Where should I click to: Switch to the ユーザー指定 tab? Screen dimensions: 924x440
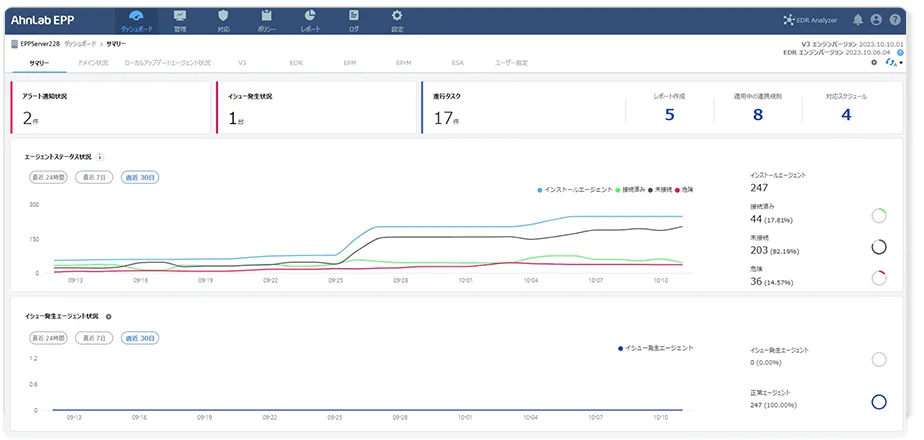pyautogui.click(x=512, y=62)
